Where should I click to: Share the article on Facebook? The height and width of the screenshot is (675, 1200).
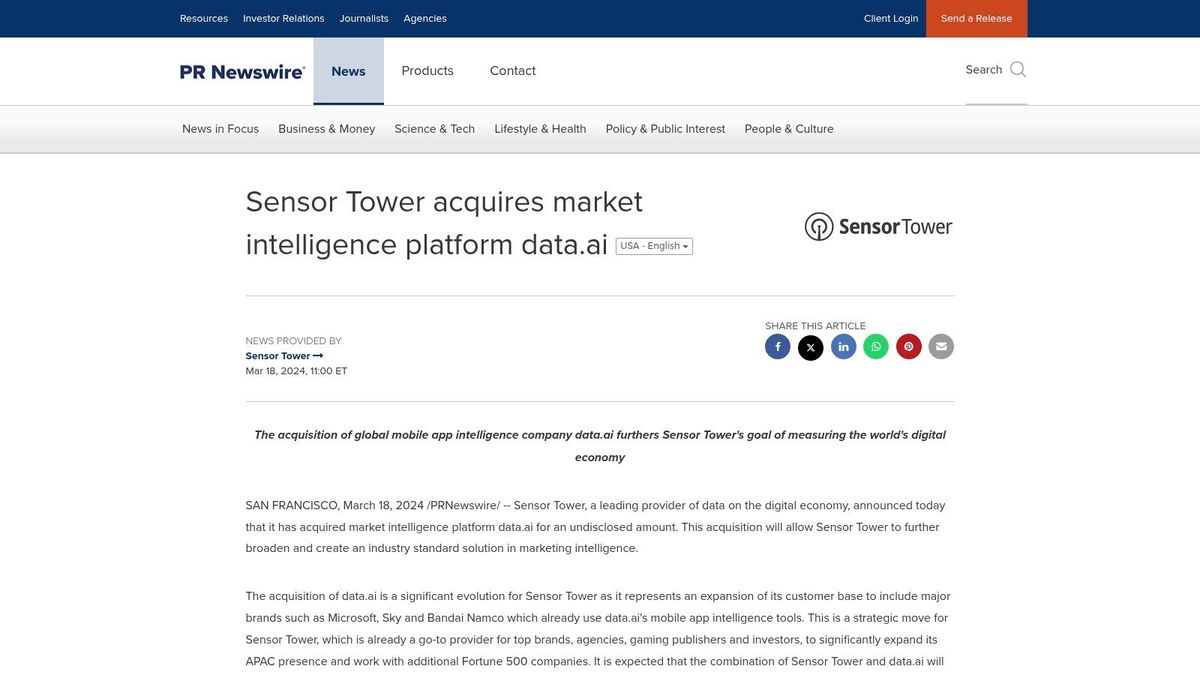coord(777,346)
